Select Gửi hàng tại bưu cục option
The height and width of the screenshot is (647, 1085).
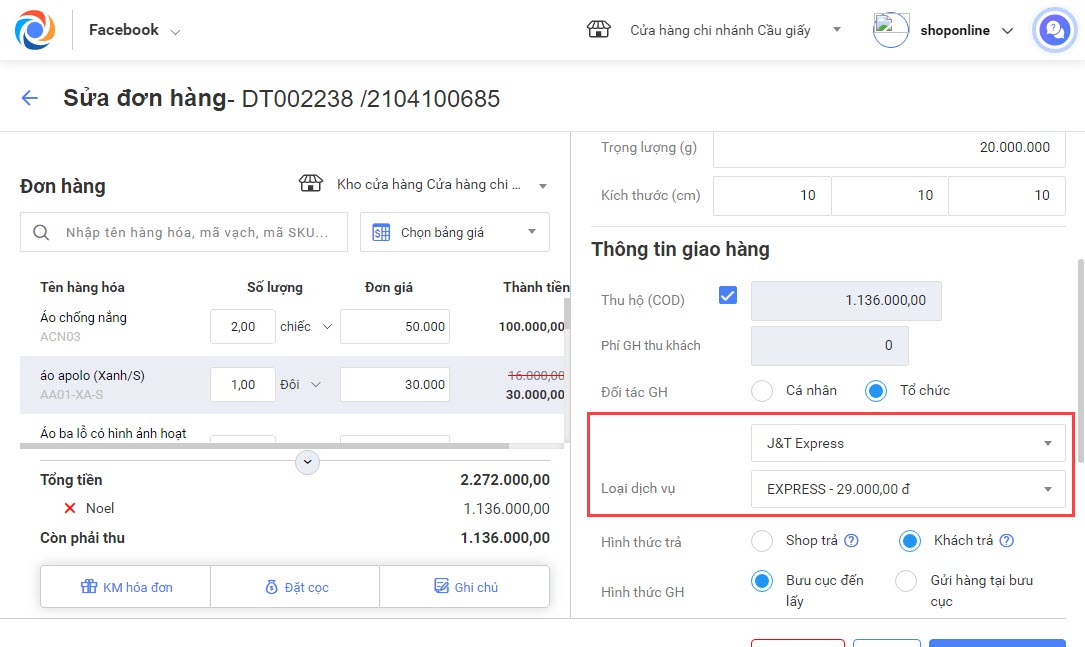tap(906, 581)
